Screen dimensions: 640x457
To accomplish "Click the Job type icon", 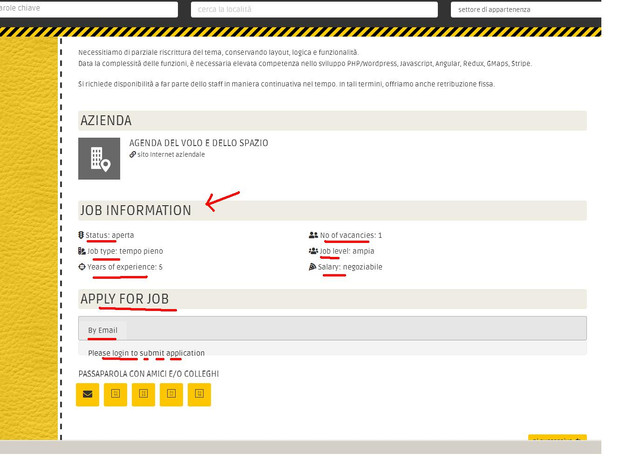I will click(x=82, y=251).
